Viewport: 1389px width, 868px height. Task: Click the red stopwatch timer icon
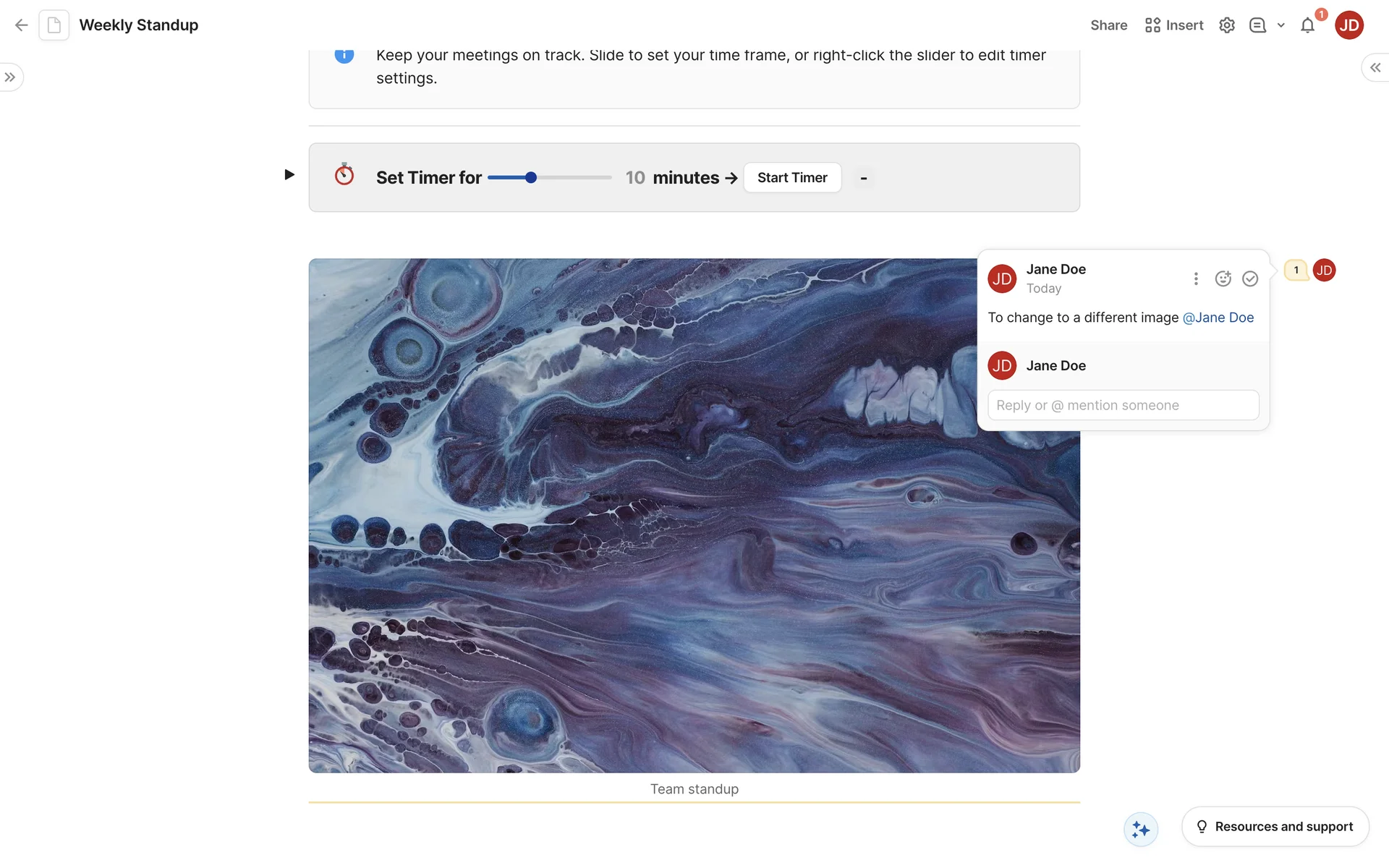[344, 174]
